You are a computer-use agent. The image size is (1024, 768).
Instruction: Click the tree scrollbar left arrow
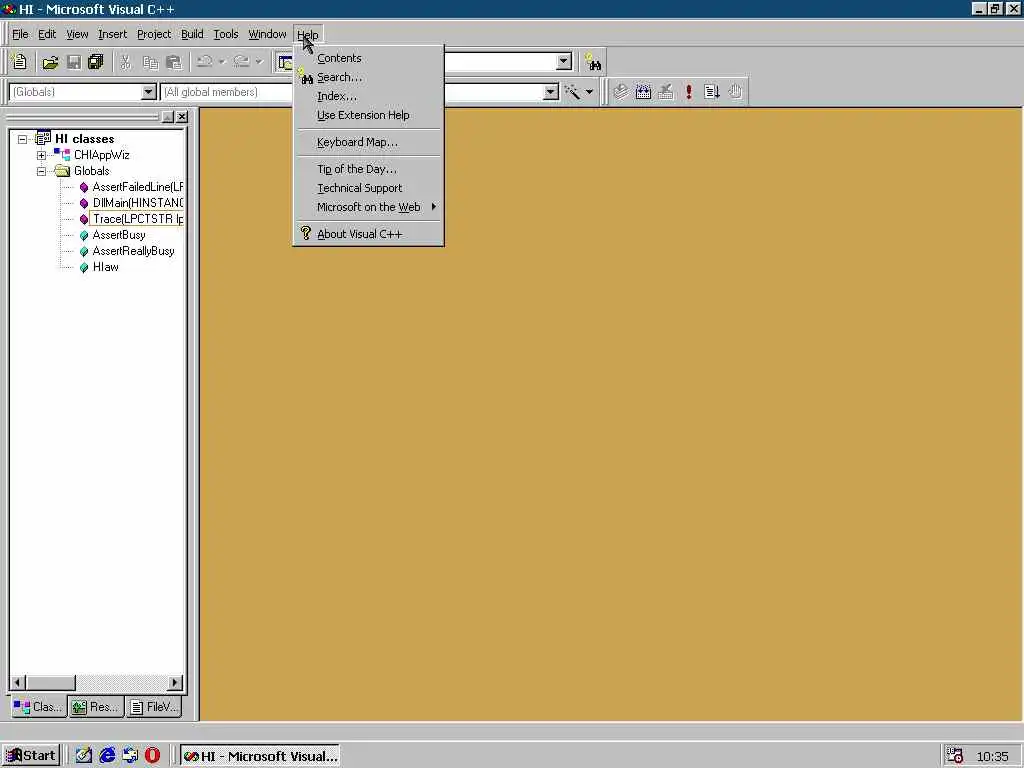pyautogui.click(x=18, y=682)
